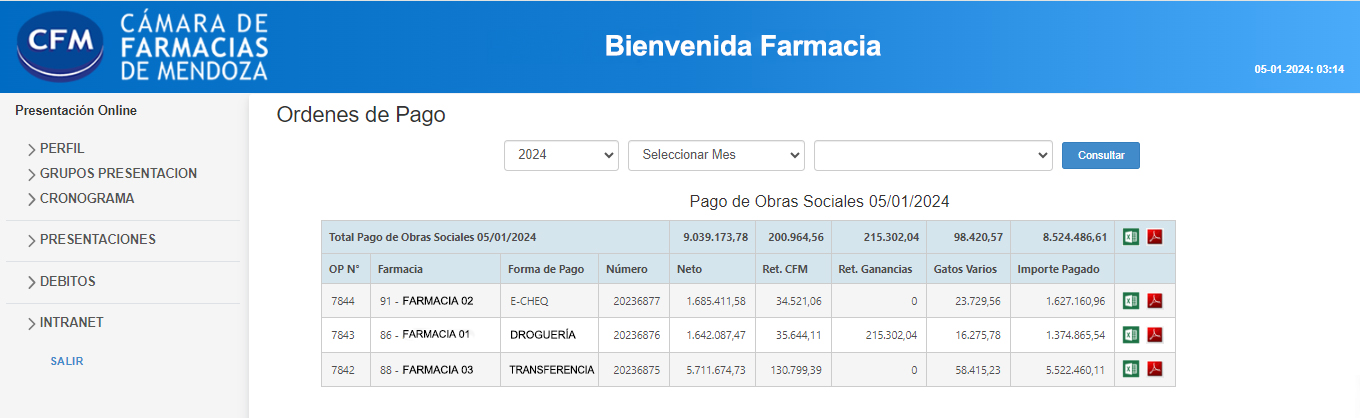Open the CRONOGRAMA sidebar section
The width and height of the screenshot is (1360, 418).
[x=86, y=198]
